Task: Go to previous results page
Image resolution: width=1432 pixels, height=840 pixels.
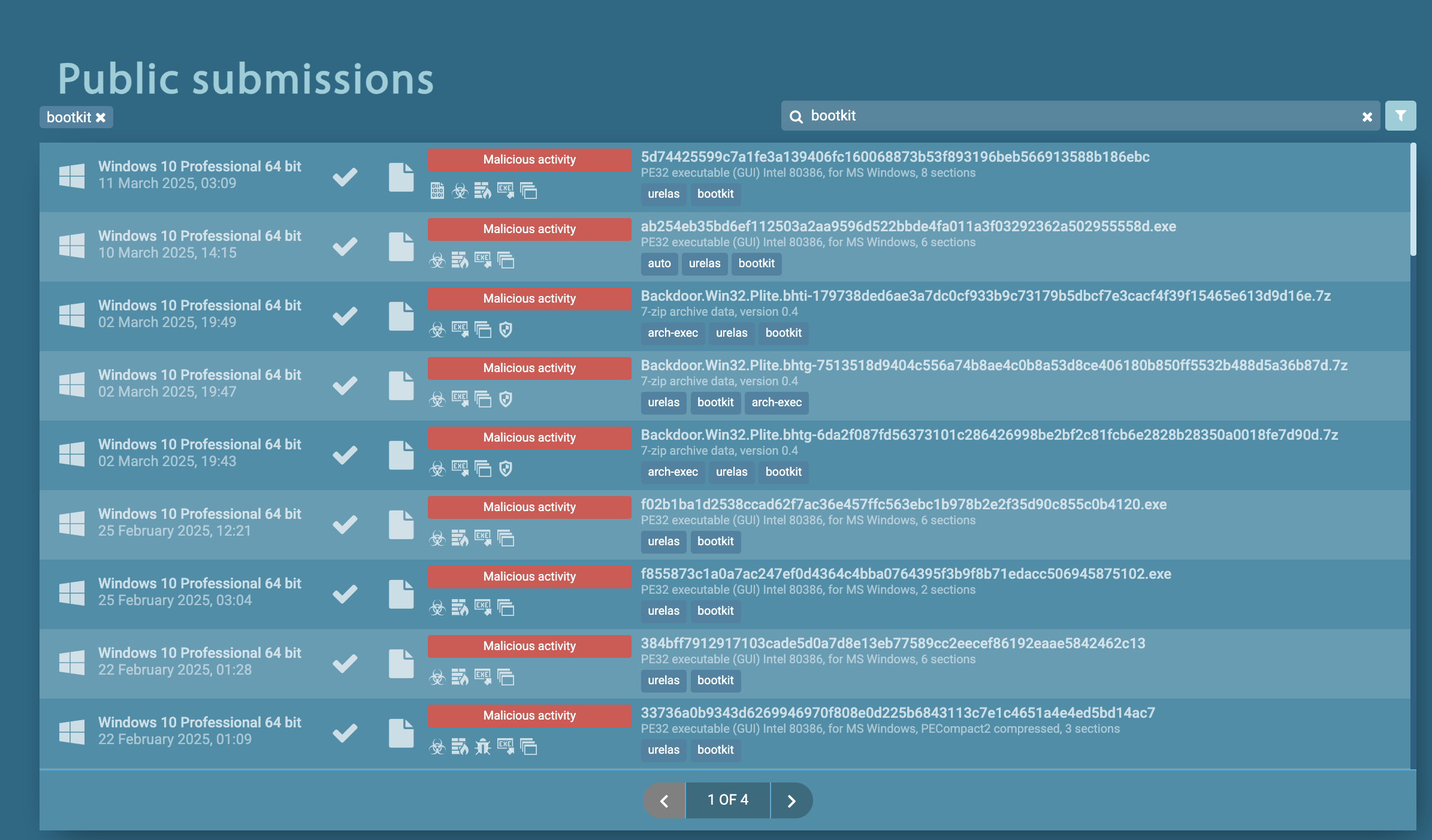Action: (x=664, y=800)
